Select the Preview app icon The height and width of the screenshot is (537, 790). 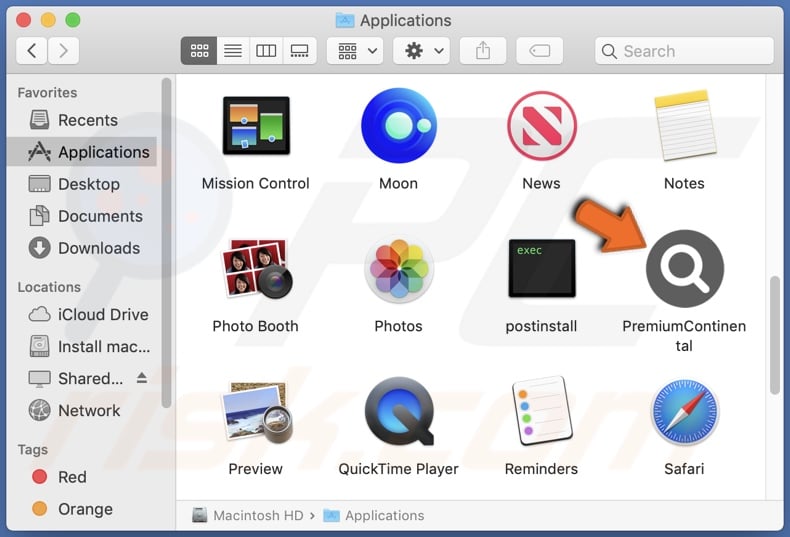click(x=256, y=412)
